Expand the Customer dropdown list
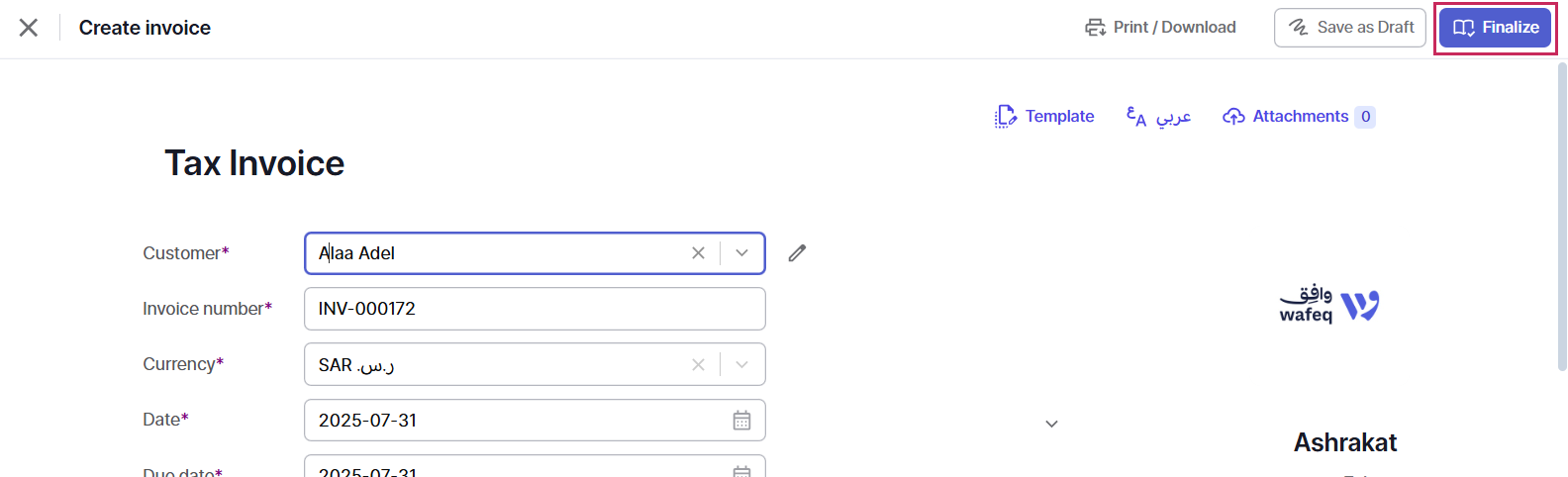 tap(741, 253)
